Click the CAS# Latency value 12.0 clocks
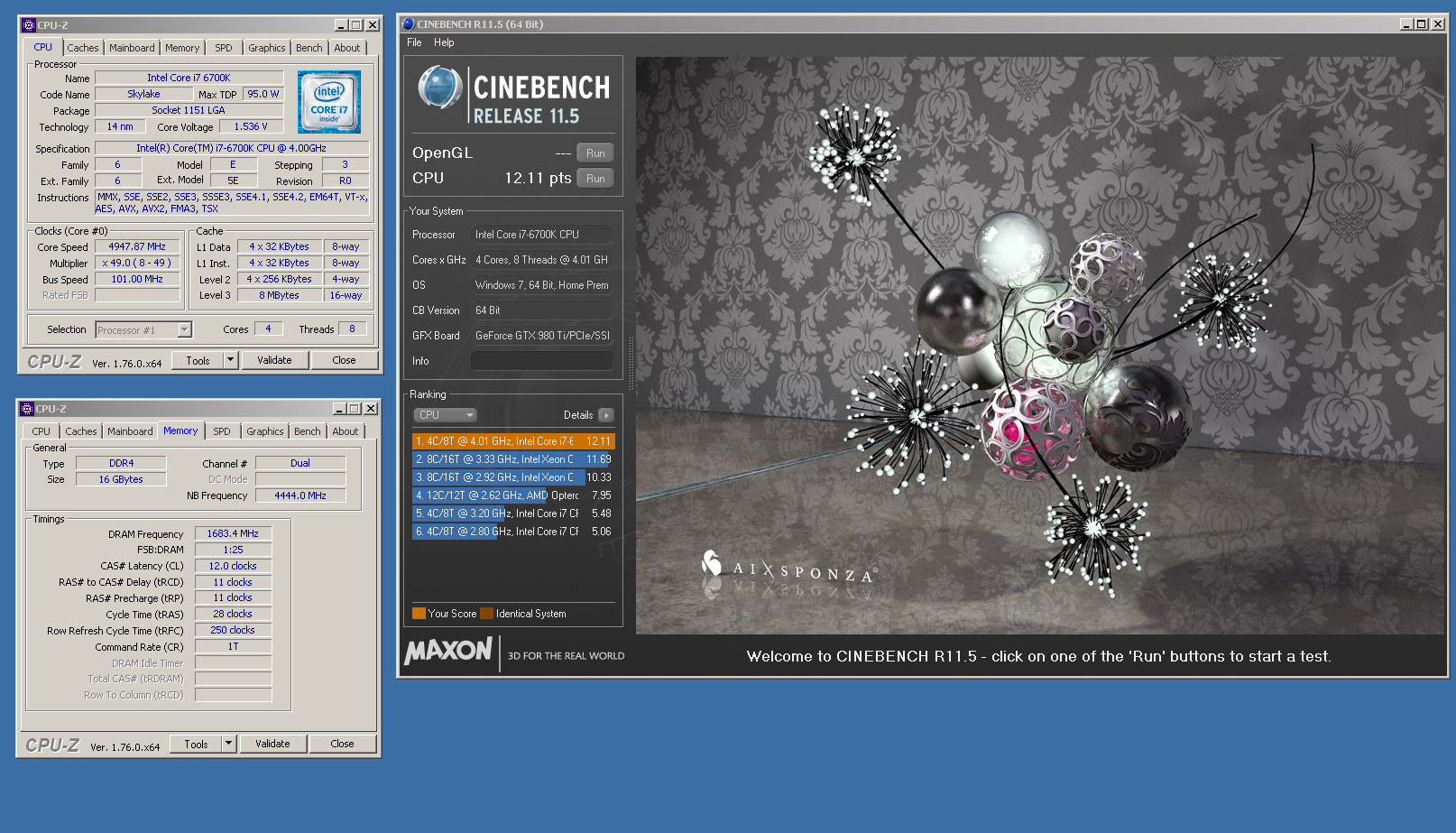Image resolution: width=1456 pixels, height=833 pixels. (x=233, y=566)
